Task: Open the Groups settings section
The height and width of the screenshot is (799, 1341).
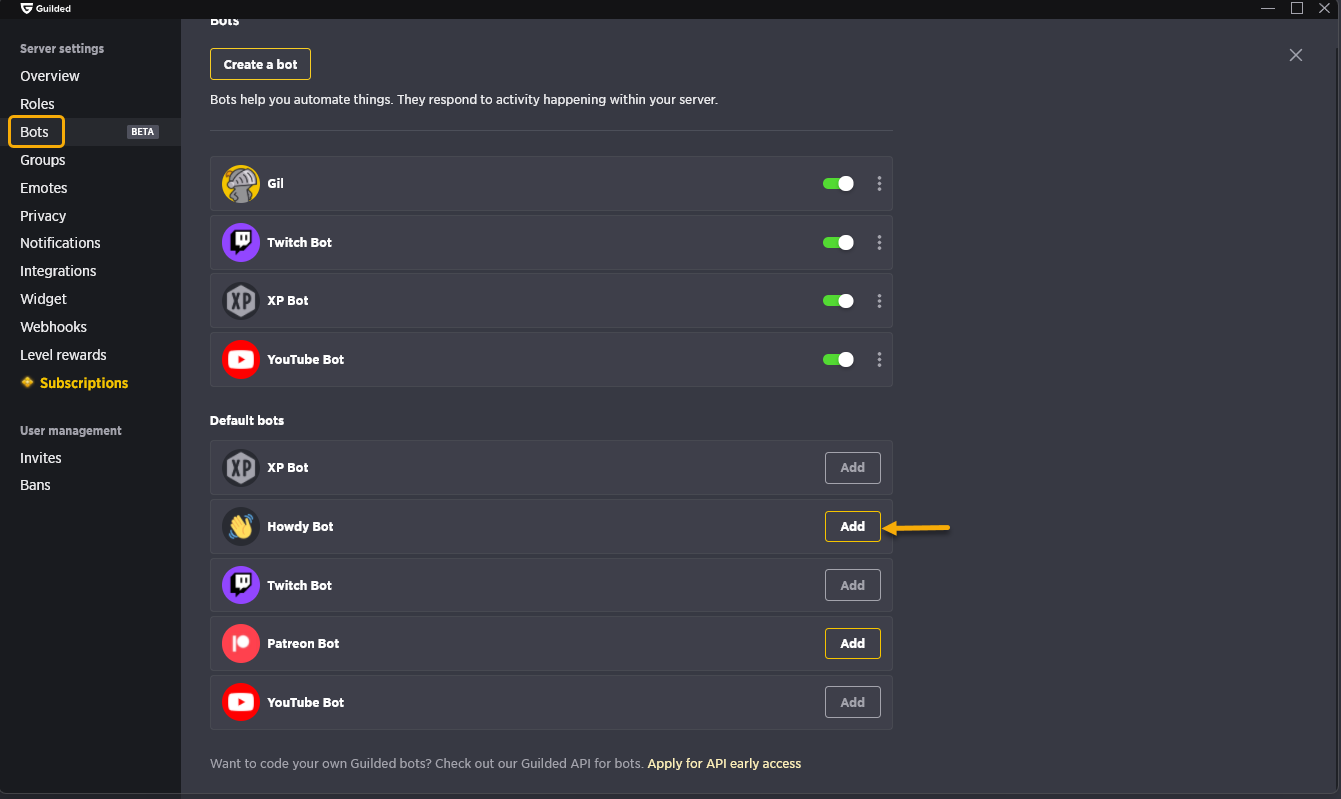Action: point(43,160)
